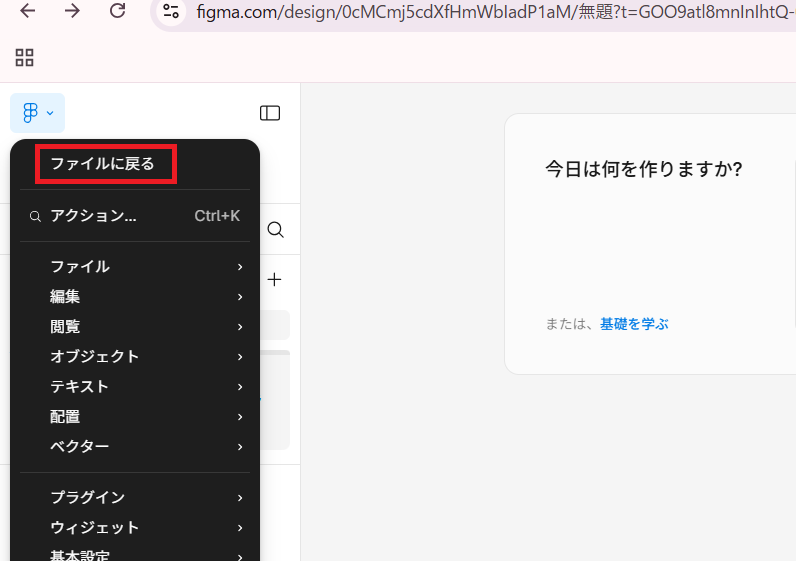Click the site info icon in address bar
Image resolution: width=796 pixels, height=561 pixels.
coord(171,11)
